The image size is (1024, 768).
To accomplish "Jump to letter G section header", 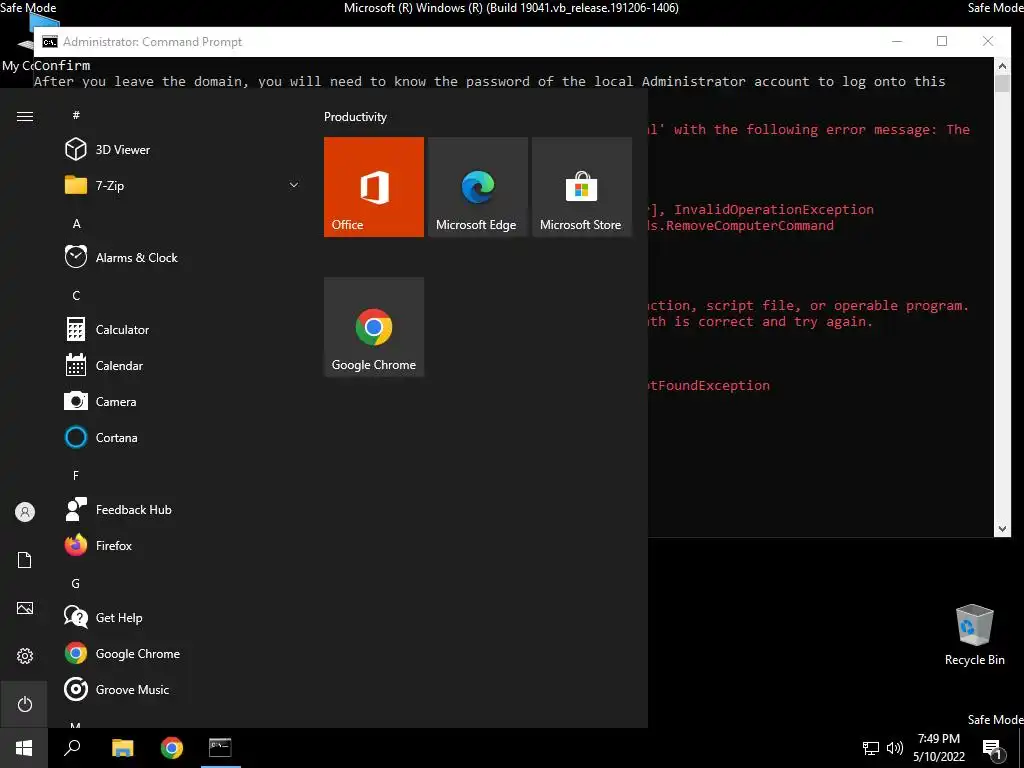I will (76, 584).
